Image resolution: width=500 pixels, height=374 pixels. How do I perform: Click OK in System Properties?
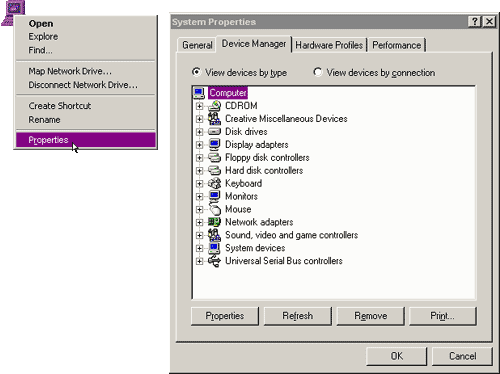pyautogui.click(x=396, y=356)
